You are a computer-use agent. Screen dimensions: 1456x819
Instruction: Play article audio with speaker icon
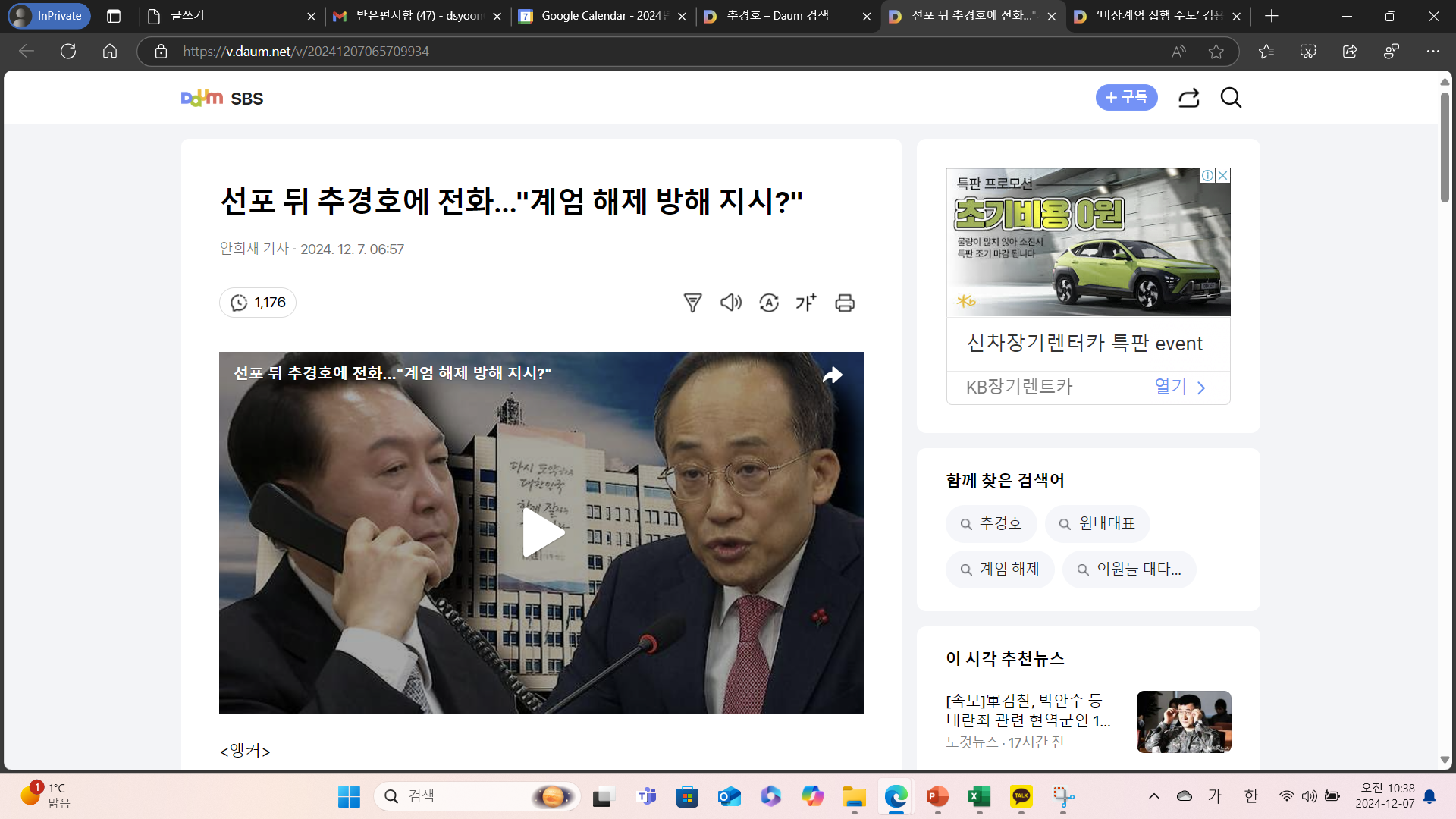pos(730,303)
